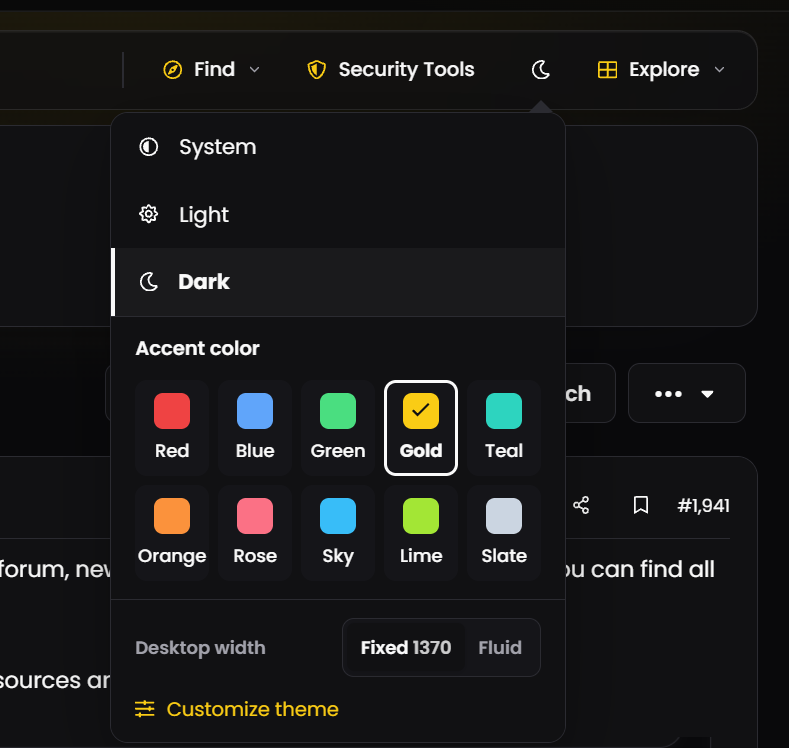
Task: Select the Dark theme menu item
Action: pyautogui.click(x=338, y=282)
